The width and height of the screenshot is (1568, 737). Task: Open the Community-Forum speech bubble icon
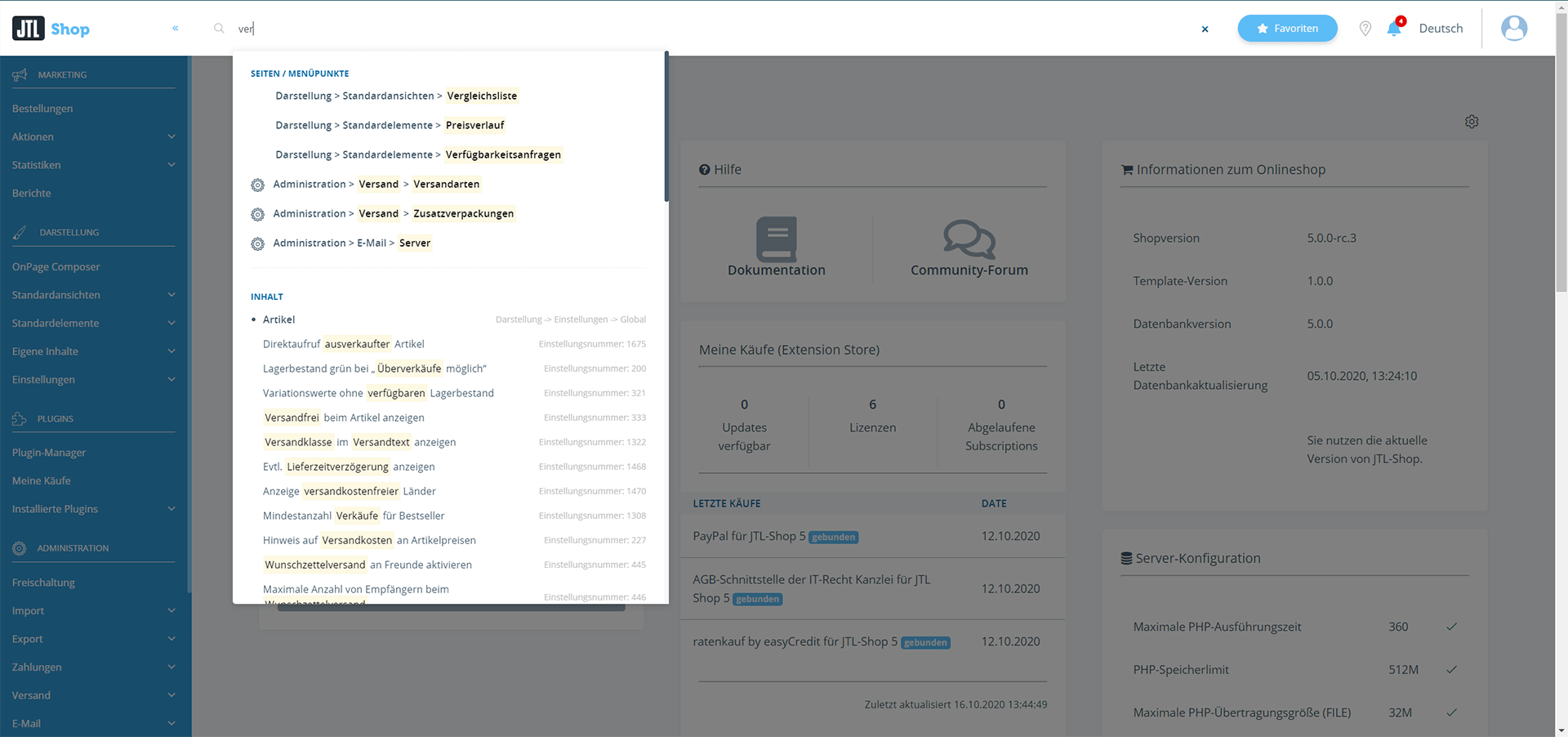(x=969, y=239)
